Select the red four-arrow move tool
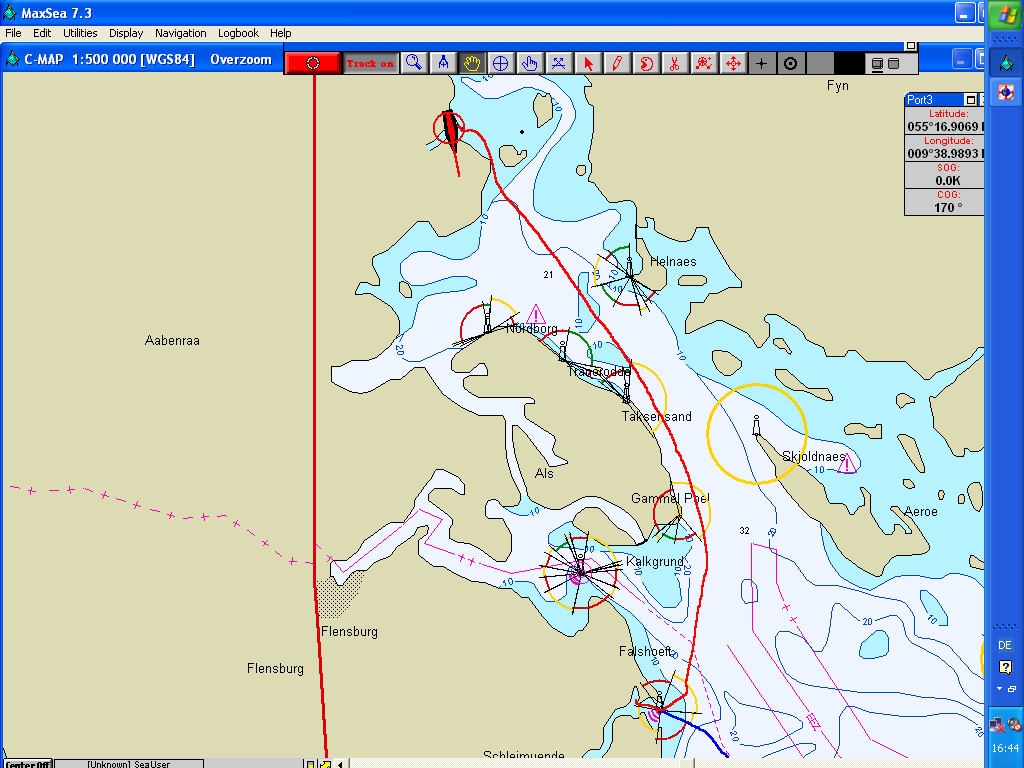 [x=733, y=63]
